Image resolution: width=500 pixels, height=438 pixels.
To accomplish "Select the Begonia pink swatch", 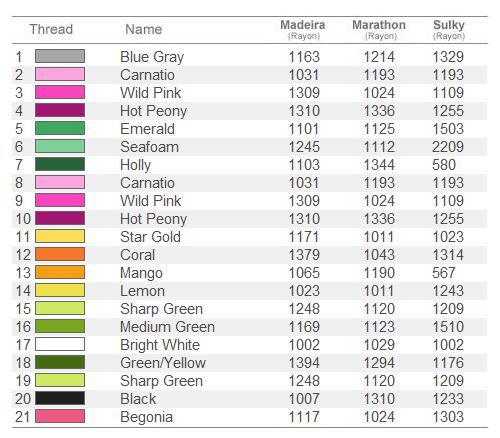I will pos(60,416).
